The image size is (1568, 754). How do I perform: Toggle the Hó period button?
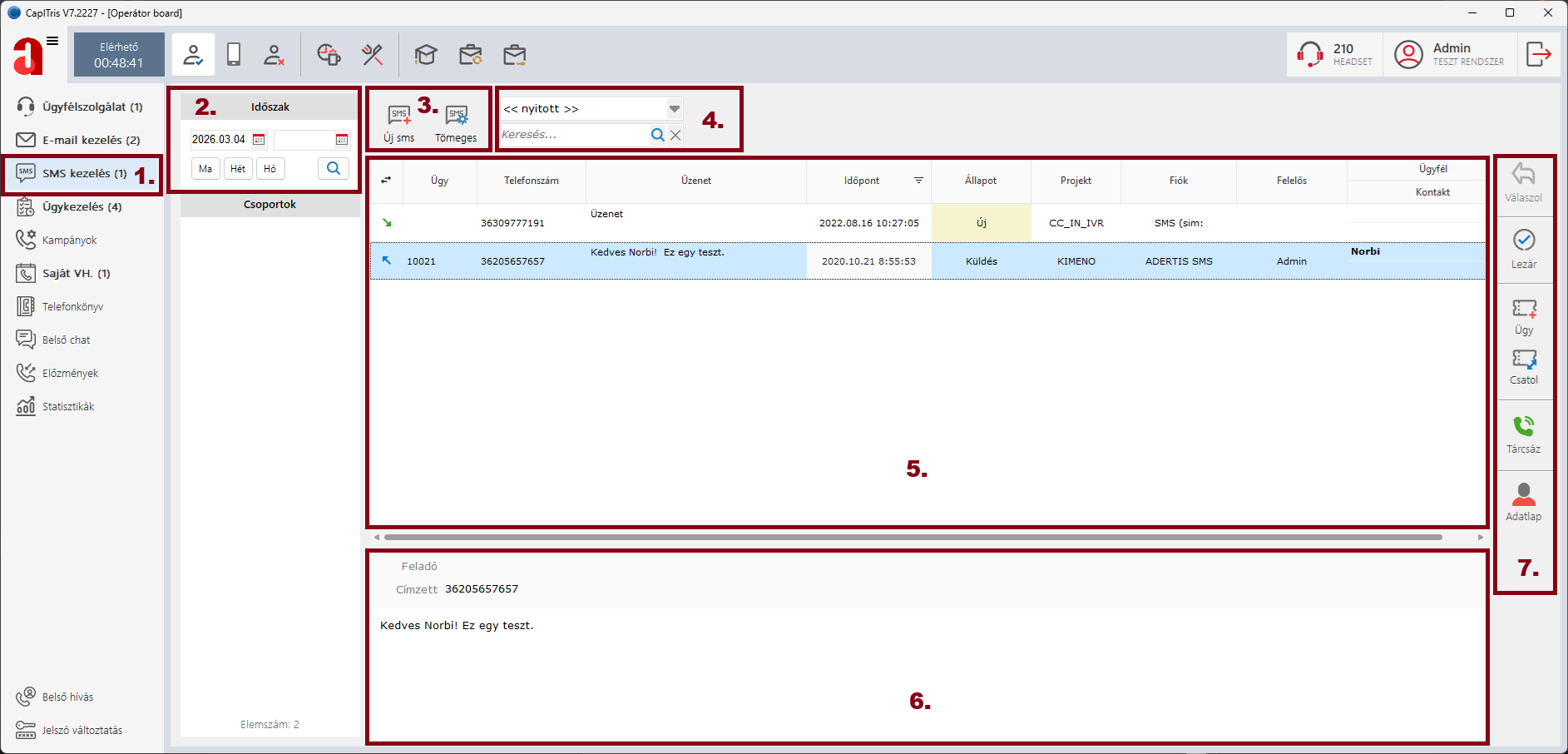pyautogui.click(x=270, y=169)
